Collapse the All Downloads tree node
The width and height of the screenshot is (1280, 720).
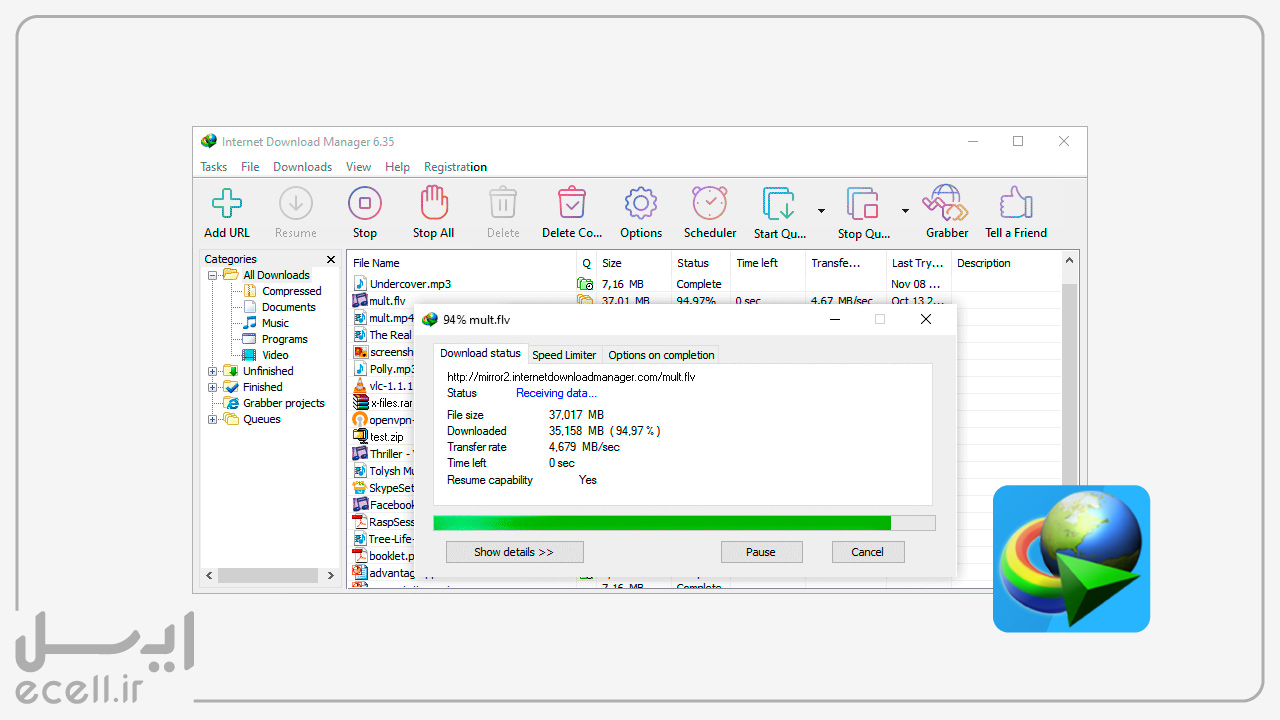pos(212,275)
